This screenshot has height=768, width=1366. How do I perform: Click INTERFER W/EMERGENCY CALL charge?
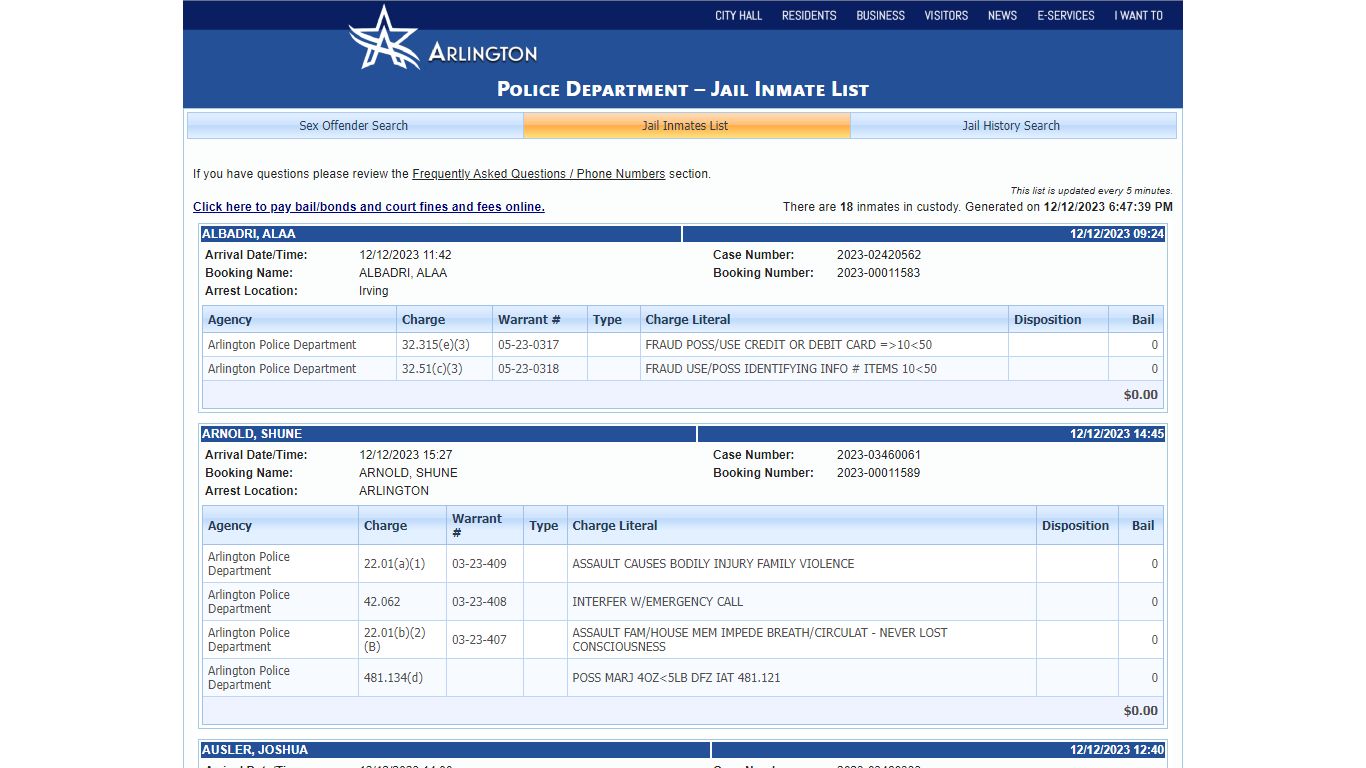point(657,602)
